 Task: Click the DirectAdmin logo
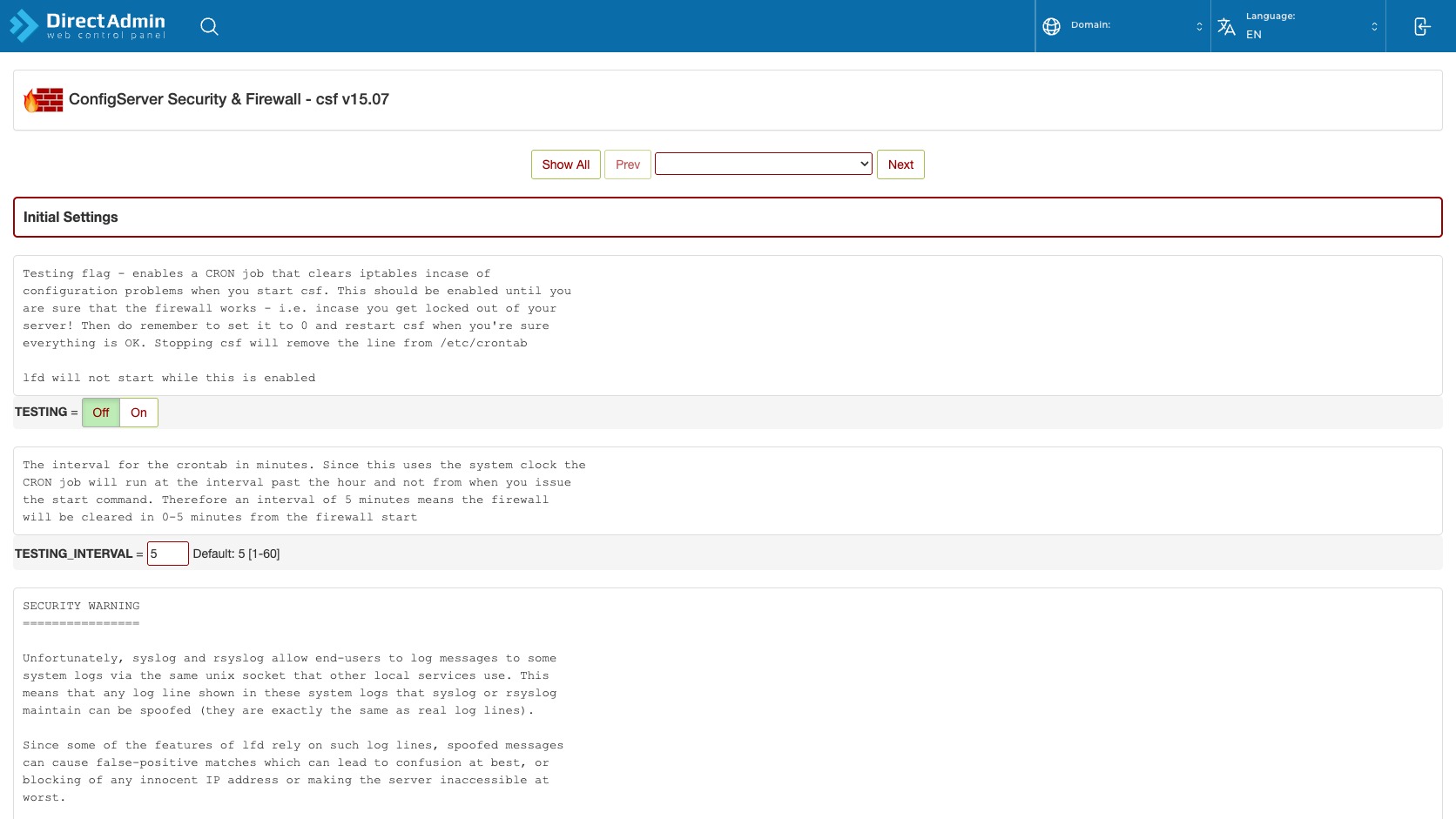click(x=87, y=25)
